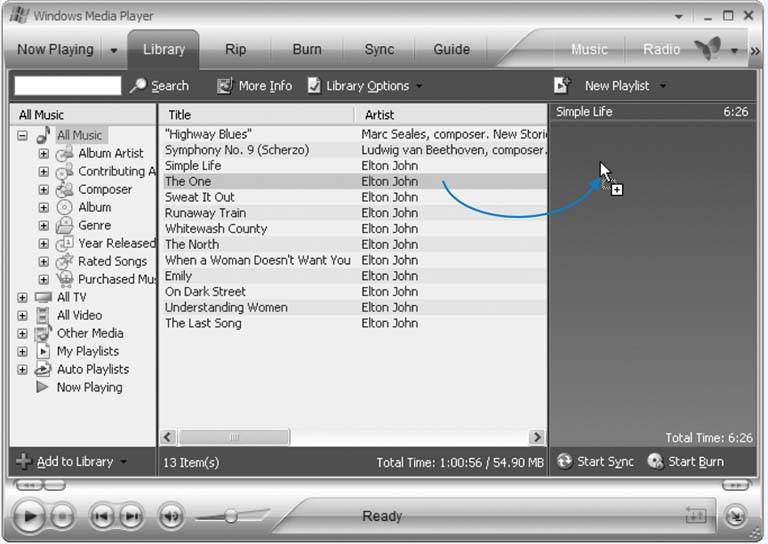The image size is (768, 544).
Task: Select the song Runaway Train
Action: (205, 213)
